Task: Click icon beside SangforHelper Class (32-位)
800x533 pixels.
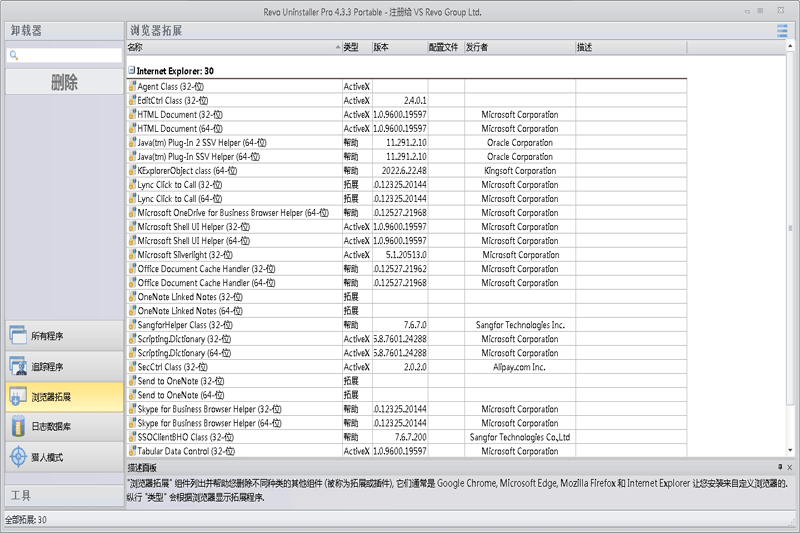Action: [x=132, y=325]
